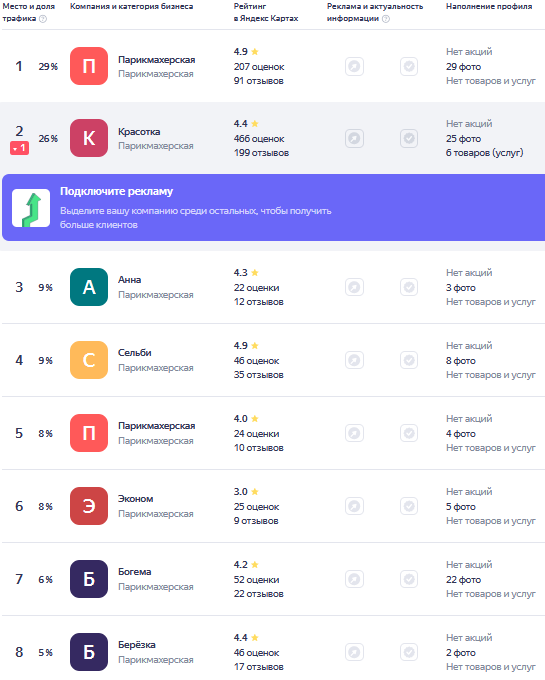The height and width of the screenshot is (680, 545).
Task: Open the Берёзка company name link
Action: (137, 644)
